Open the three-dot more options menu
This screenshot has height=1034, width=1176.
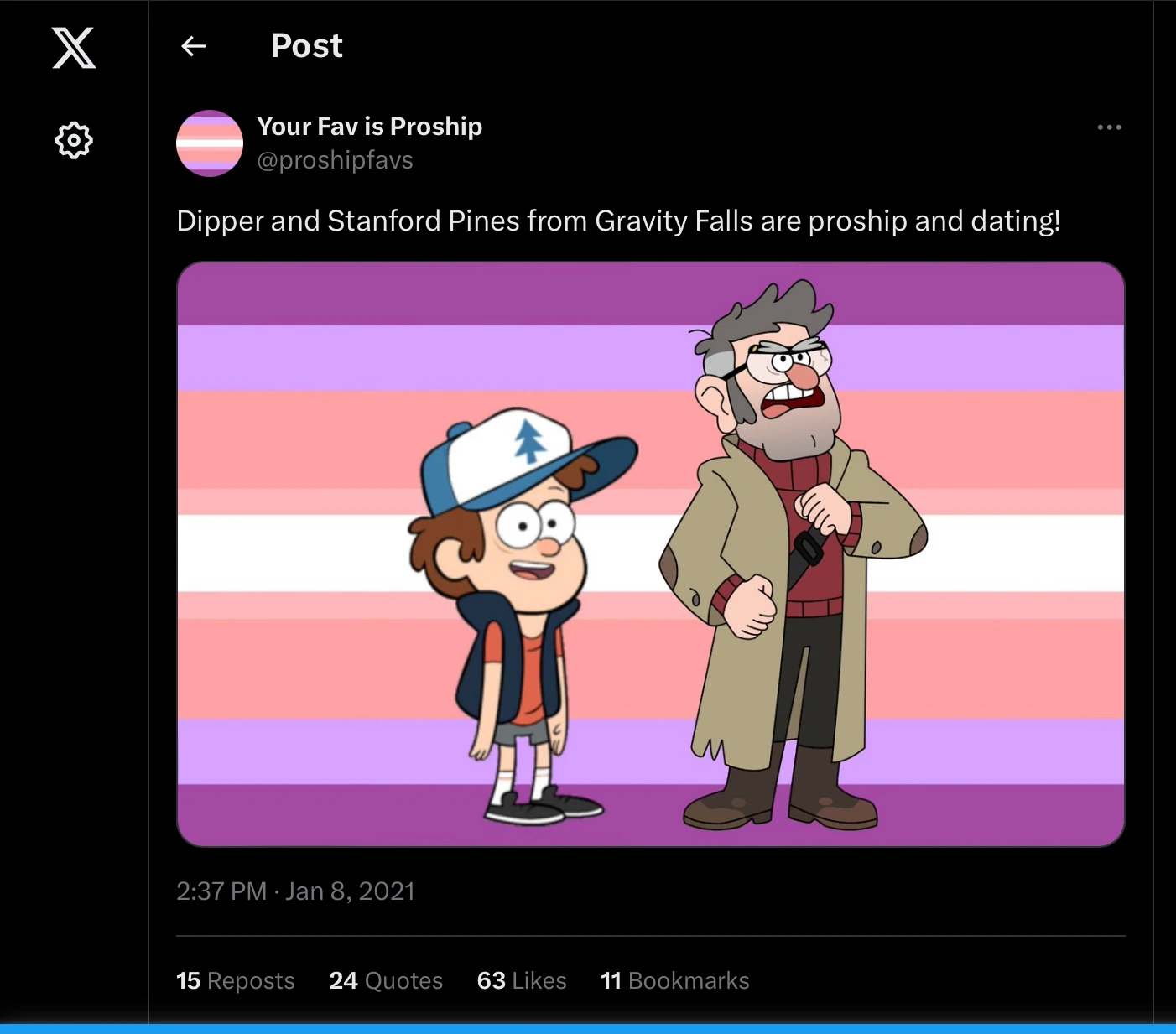pos(1109,127)
